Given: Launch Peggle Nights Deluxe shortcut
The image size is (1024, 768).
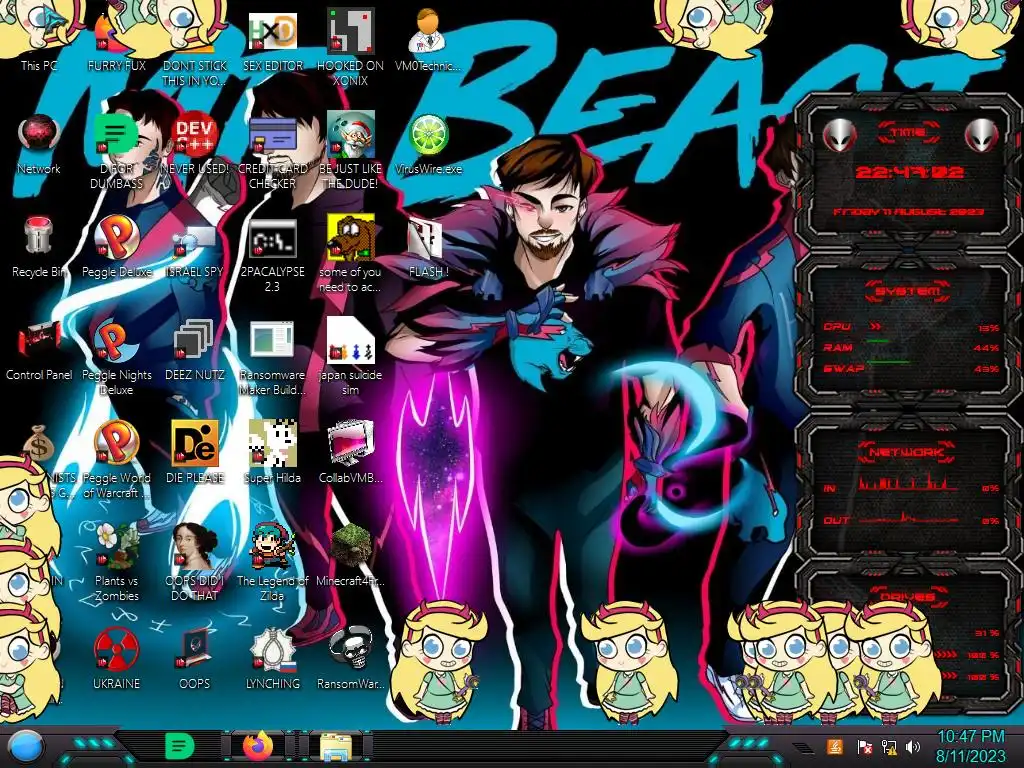Looking at the screenshot, I should tap(116, 357).
